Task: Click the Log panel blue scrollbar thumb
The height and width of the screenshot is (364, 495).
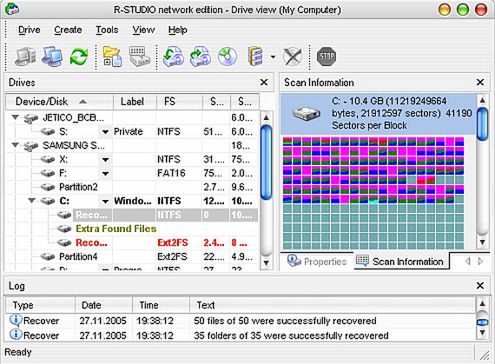Action: click(482, 322)
